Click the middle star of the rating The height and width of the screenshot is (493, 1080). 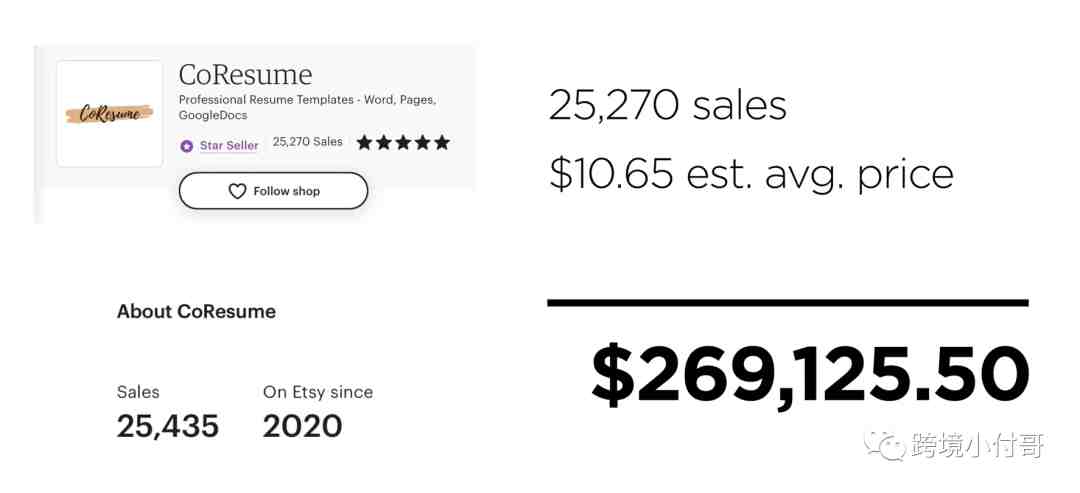[403, 143]
